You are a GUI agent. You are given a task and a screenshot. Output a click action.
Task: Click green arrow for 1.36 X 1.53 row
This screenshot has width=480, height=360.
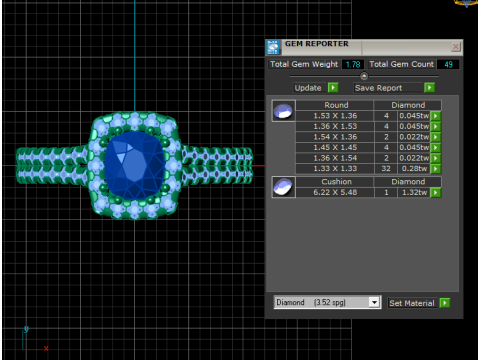click(436, 127)
